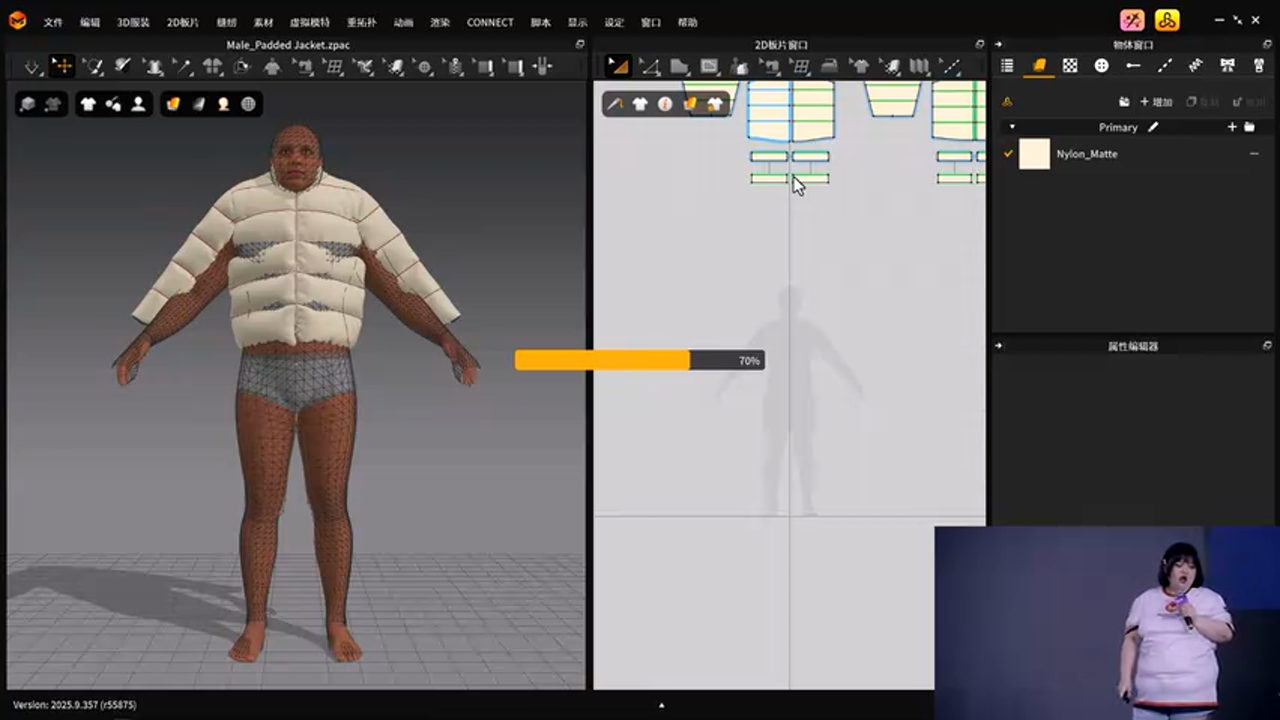Click the pink magic wand icon at top right

1131,21
